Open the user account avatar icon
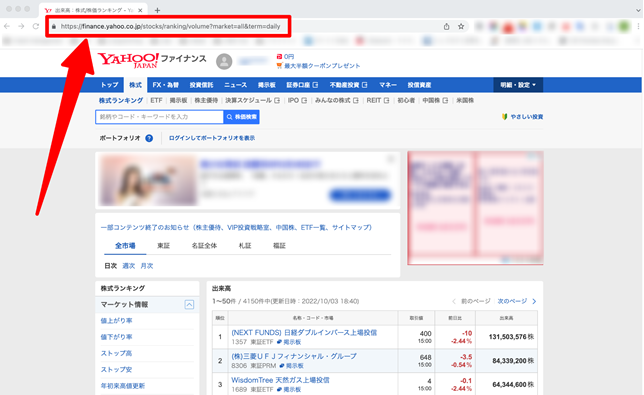Viewport: 644px width, 395px height. pos(224,62)
